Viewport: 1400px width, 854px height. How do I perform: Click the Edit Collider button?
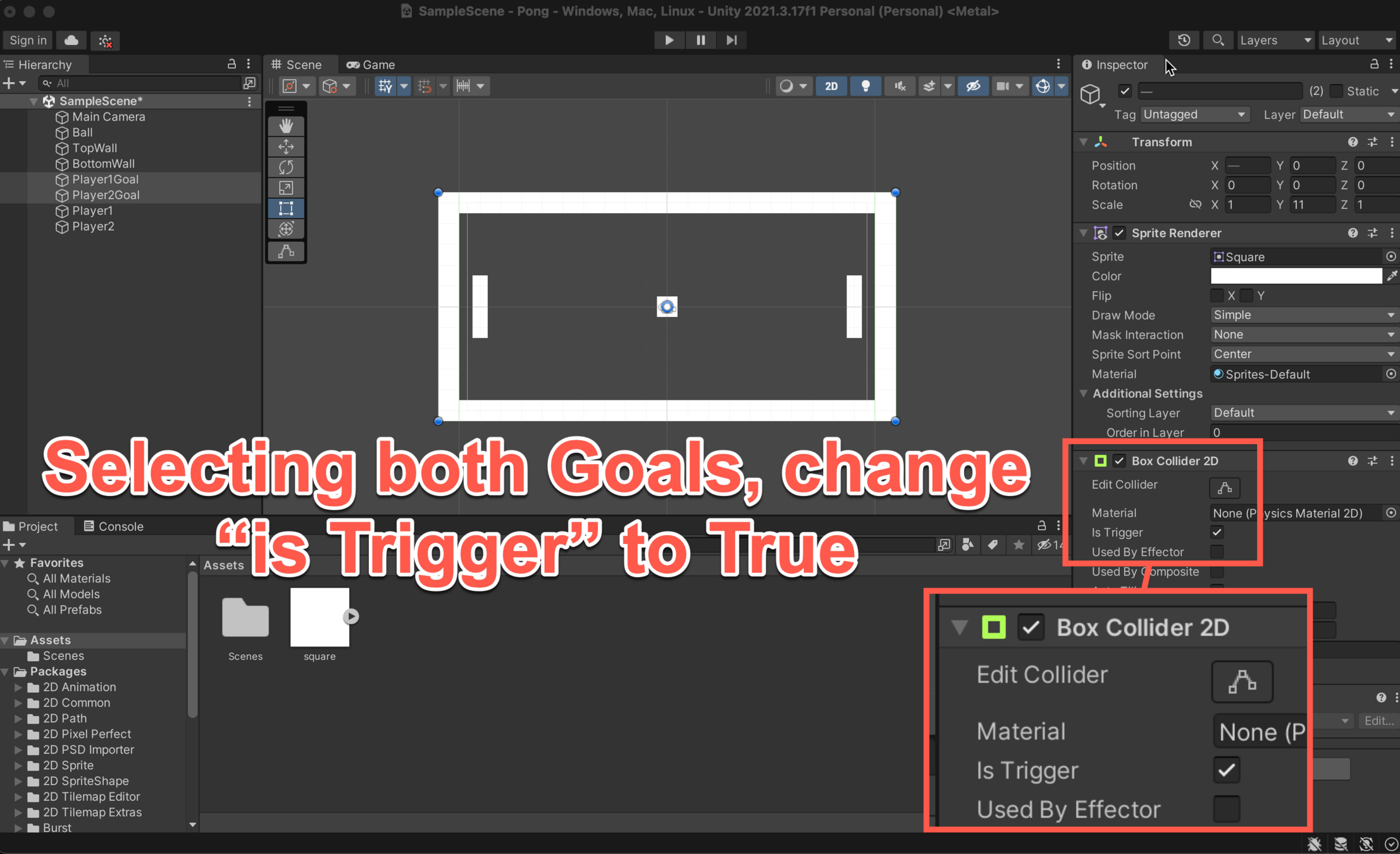pos(1224,487)
